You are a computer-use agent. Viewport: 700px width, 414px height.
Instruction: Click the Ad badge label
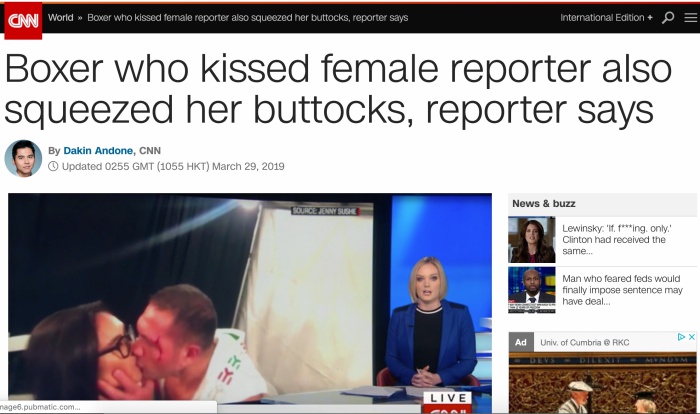(521, 343)
